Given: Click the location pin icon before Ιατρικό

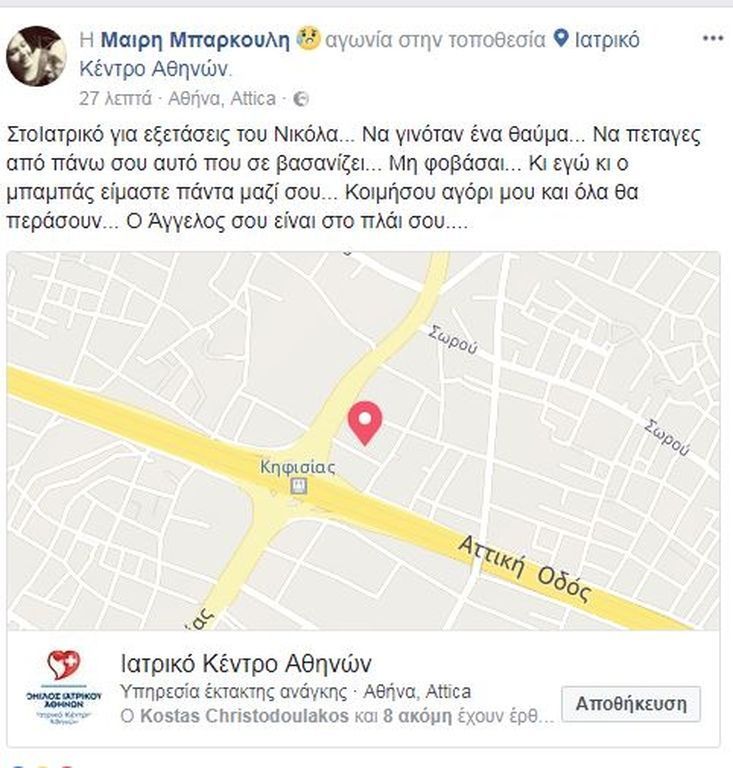Looking at the screenshot, I should click(x=561, y=39).
